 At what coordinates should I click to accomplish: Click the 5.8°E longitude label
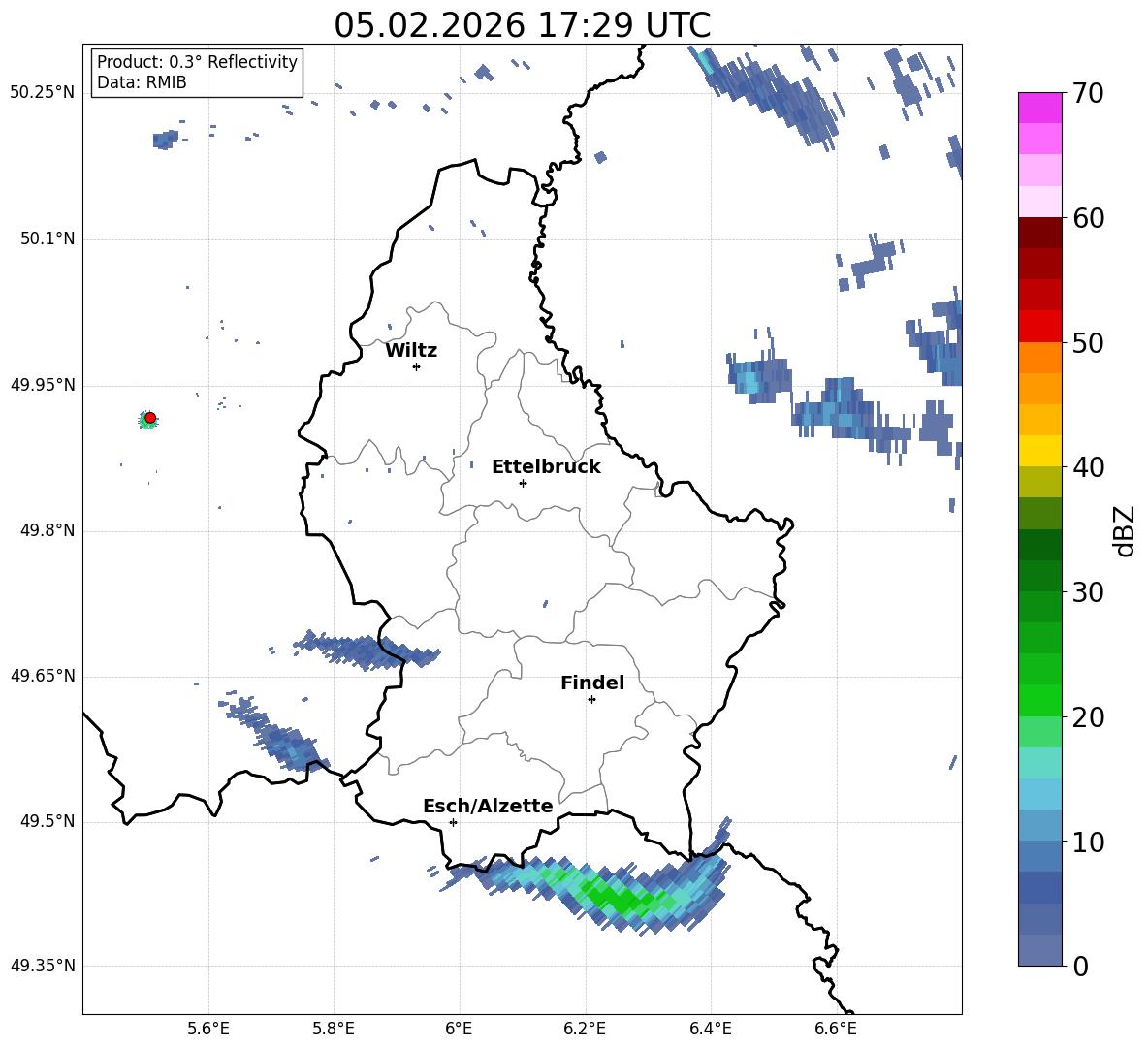click(x=334, y=1029)
